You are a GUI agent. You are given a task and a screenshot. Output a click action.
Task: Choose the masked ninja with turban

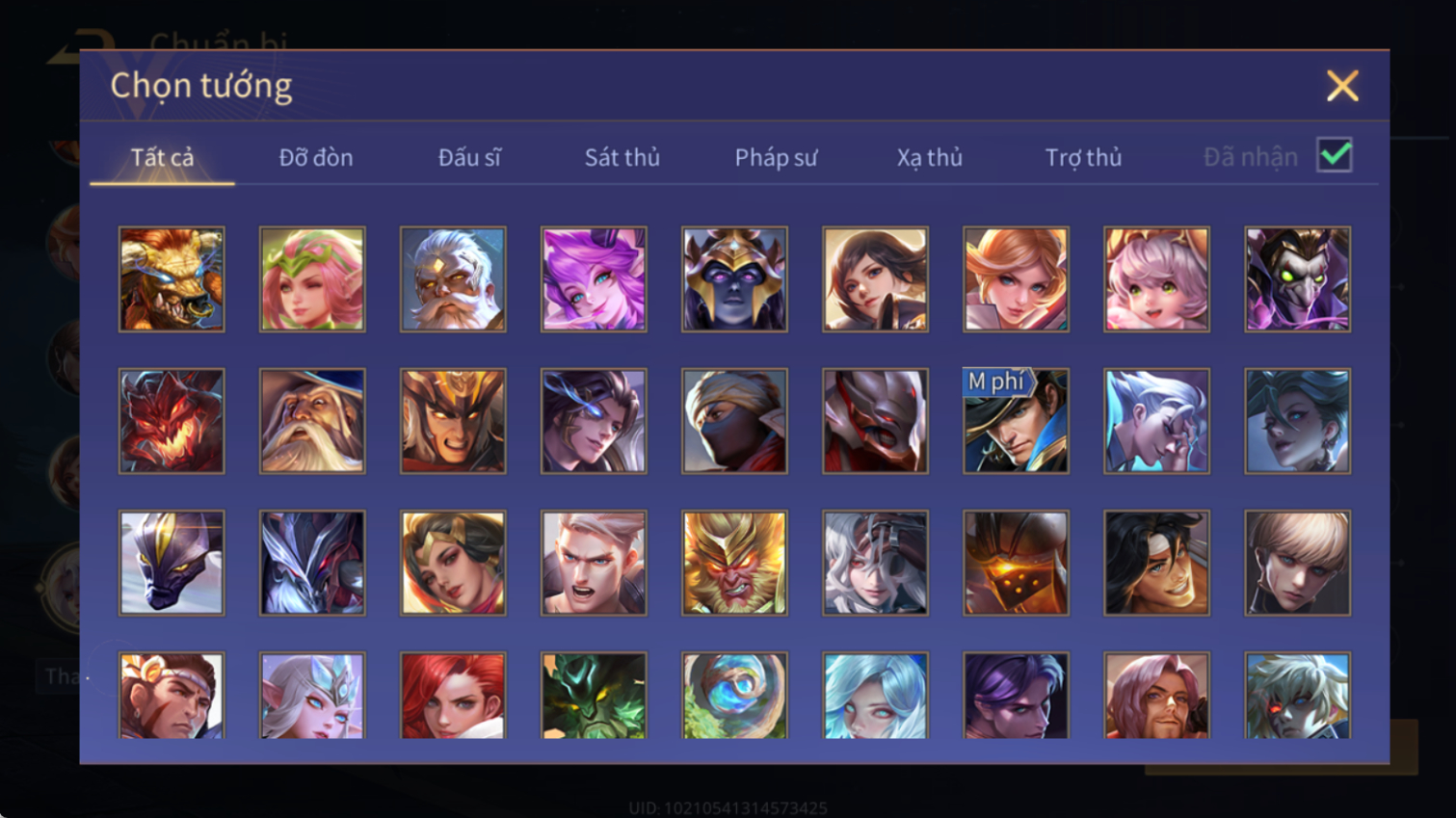pos(734,421)
